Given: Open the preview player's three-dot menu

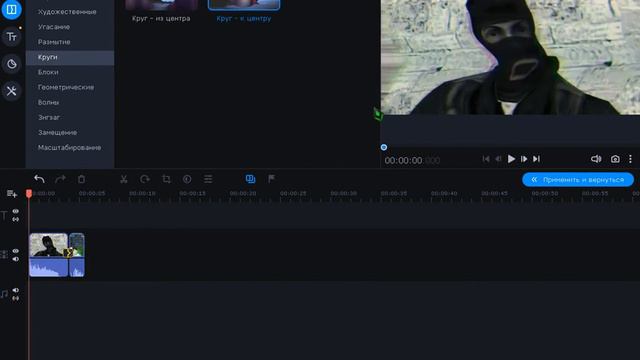Looking at the screenshot, I should click(x=630, y=159).
